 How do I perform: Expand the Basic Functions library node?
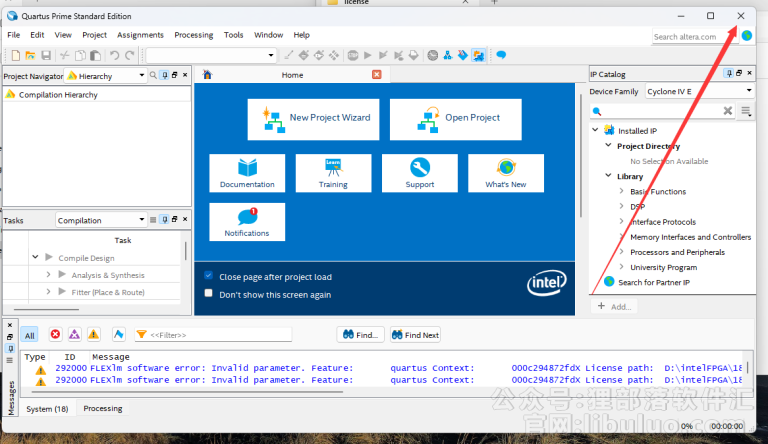click(x=622, y=191)
